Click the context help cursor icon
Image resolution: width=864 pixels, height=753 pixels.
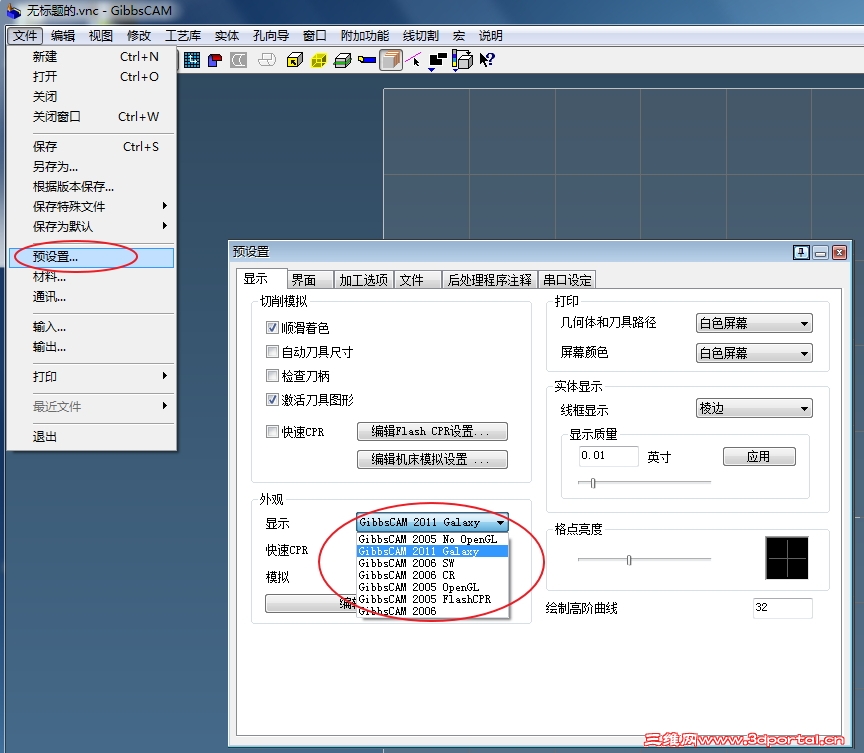coord(487,60)
